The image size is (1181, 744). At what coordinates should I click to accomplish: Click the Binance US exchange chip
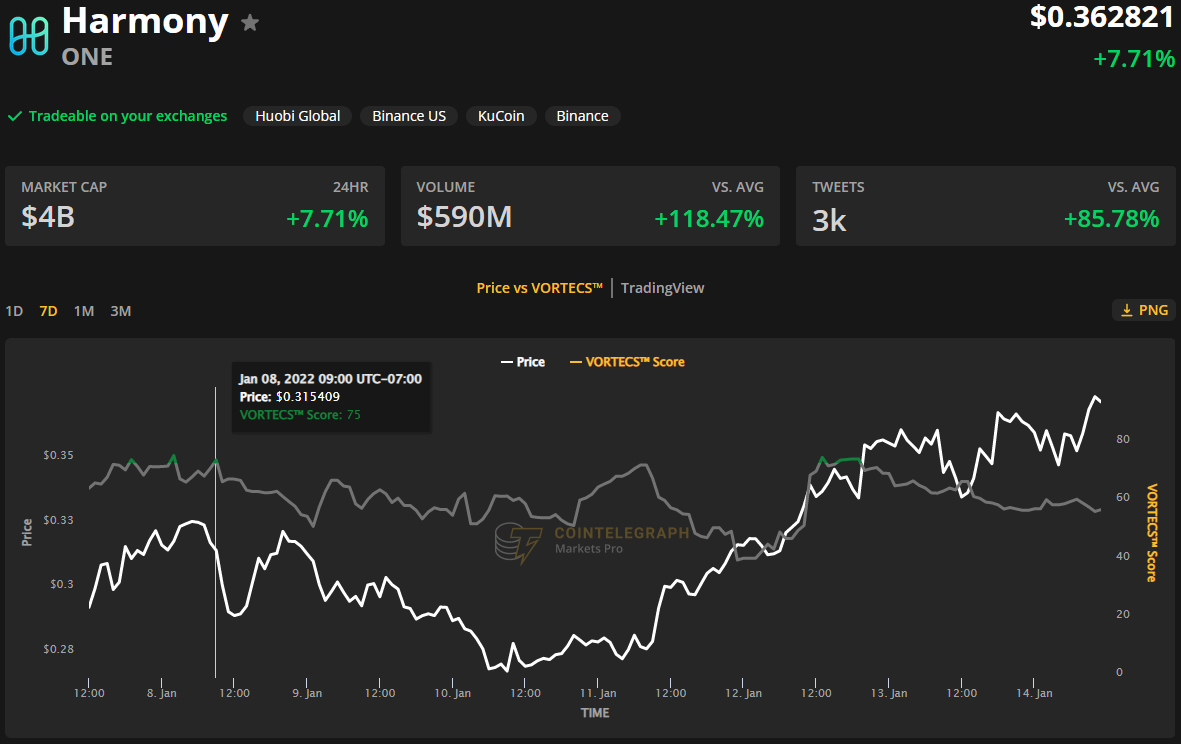pos(409,116)
